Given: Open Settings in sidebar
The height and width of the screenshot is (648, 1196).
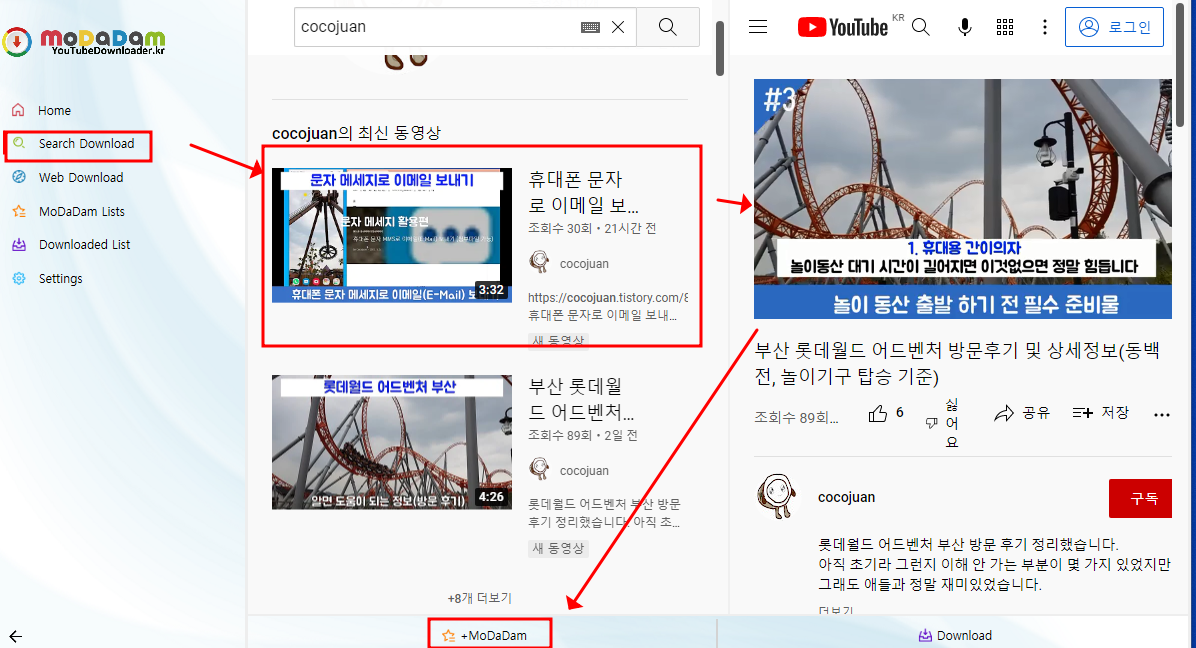Looking at the screenshot, I should point(60,279).
